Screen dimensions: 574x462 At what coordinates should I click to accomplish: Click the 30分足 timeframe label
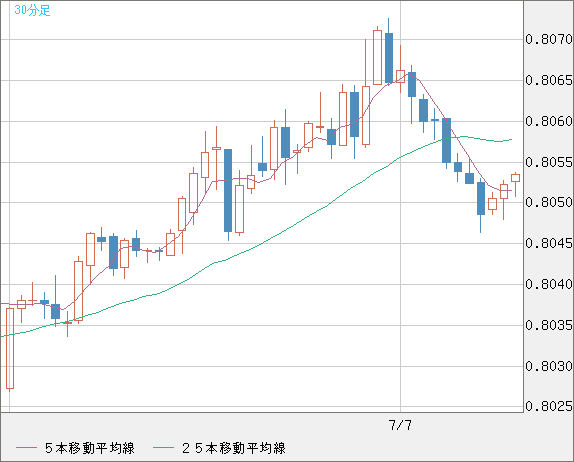pyautogui.click(x=32, y=10)
